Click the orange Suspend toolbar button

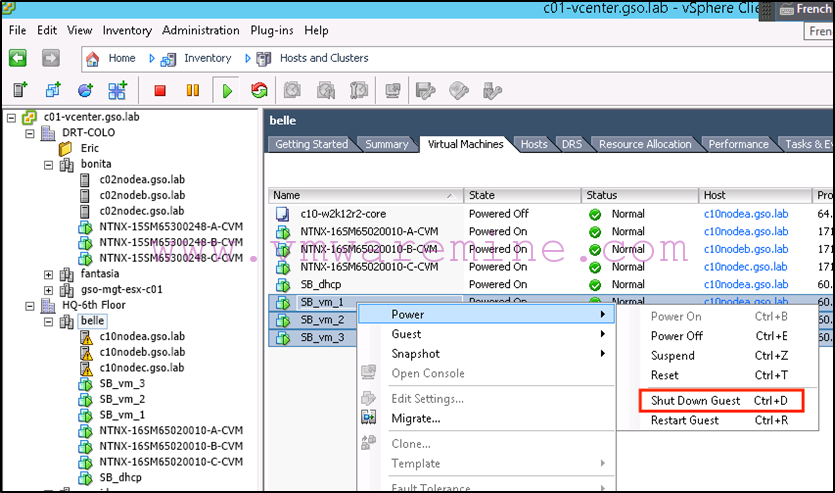193,91
